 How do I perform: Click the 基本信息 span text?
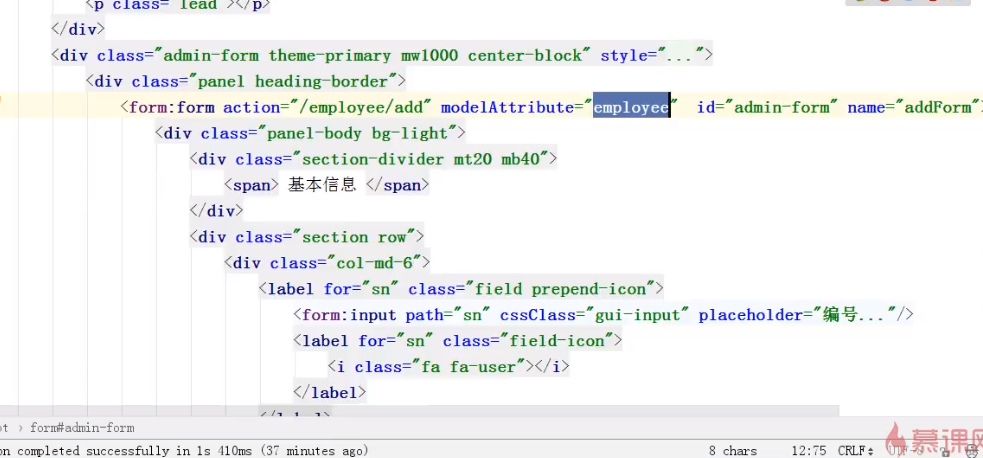[x=322, y=185]
